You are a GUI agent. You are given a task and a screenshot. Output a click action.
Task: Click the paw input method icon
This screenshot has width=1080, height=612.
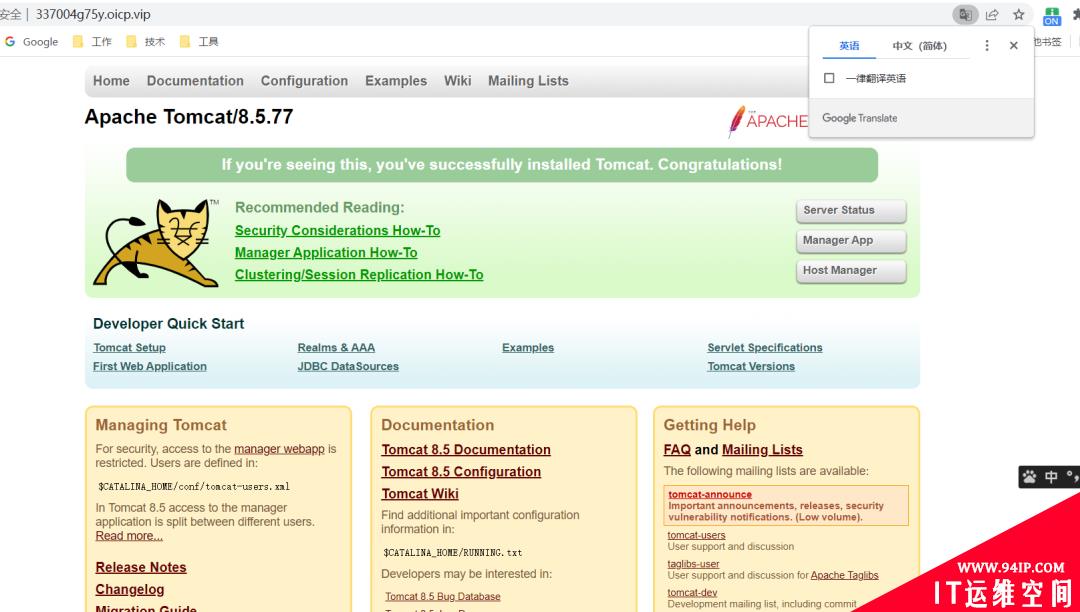[x=1030, y=477]
